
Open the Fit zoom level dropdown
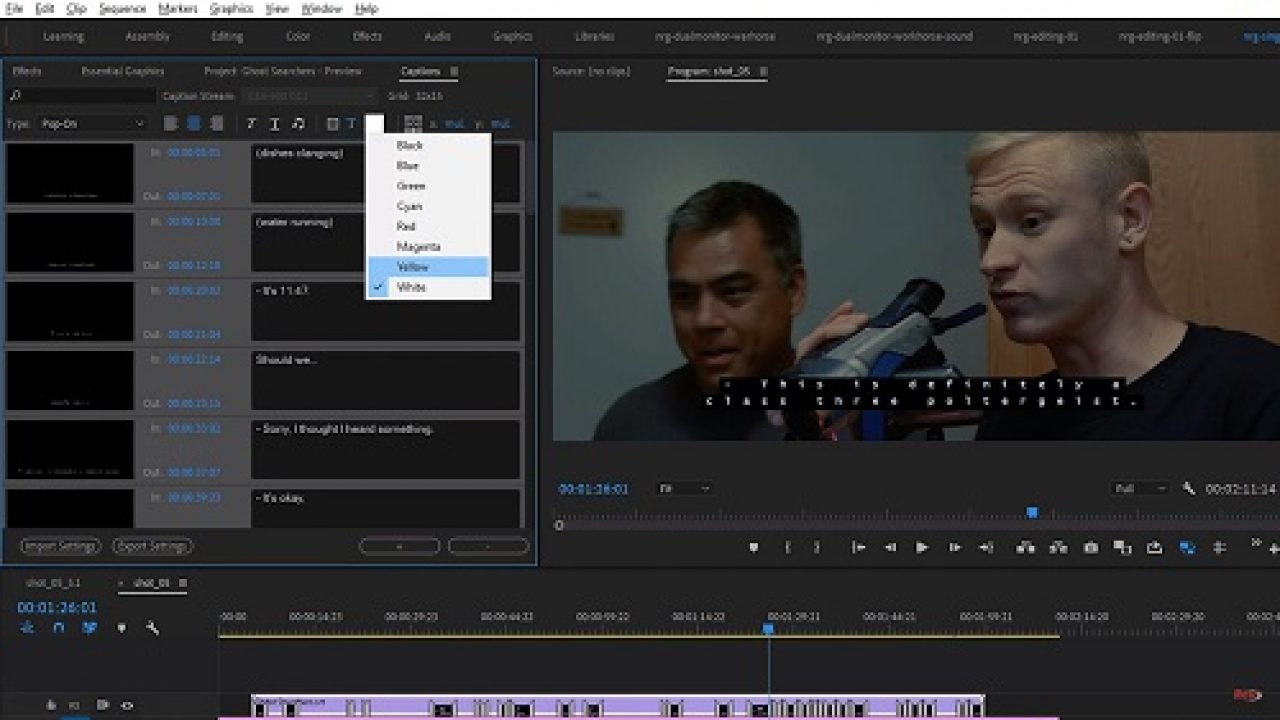tap(684, 489)
